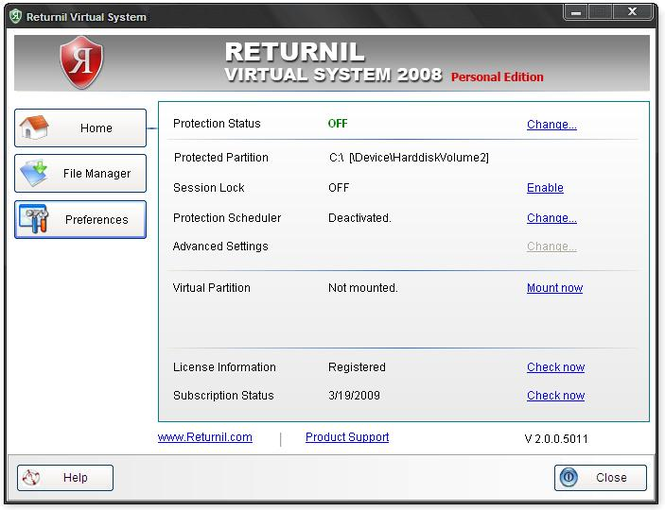This screenshot has height=510, width=665.
Task: Click the title bar Returnil shield icon
Action: 16,17
